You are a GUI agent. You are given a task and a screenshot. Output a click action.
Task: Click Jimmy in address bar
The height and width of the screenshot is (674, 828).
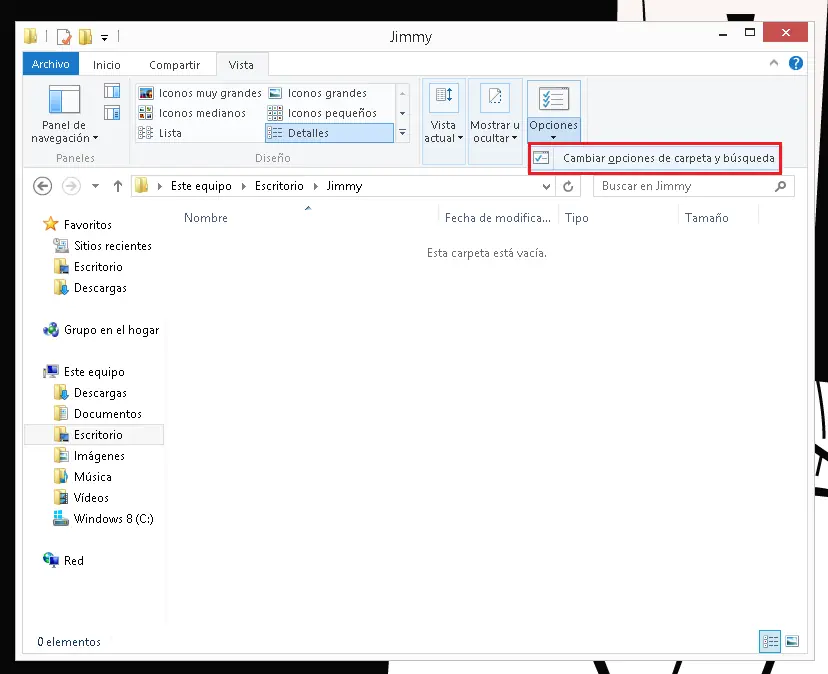tap(344, 186)
